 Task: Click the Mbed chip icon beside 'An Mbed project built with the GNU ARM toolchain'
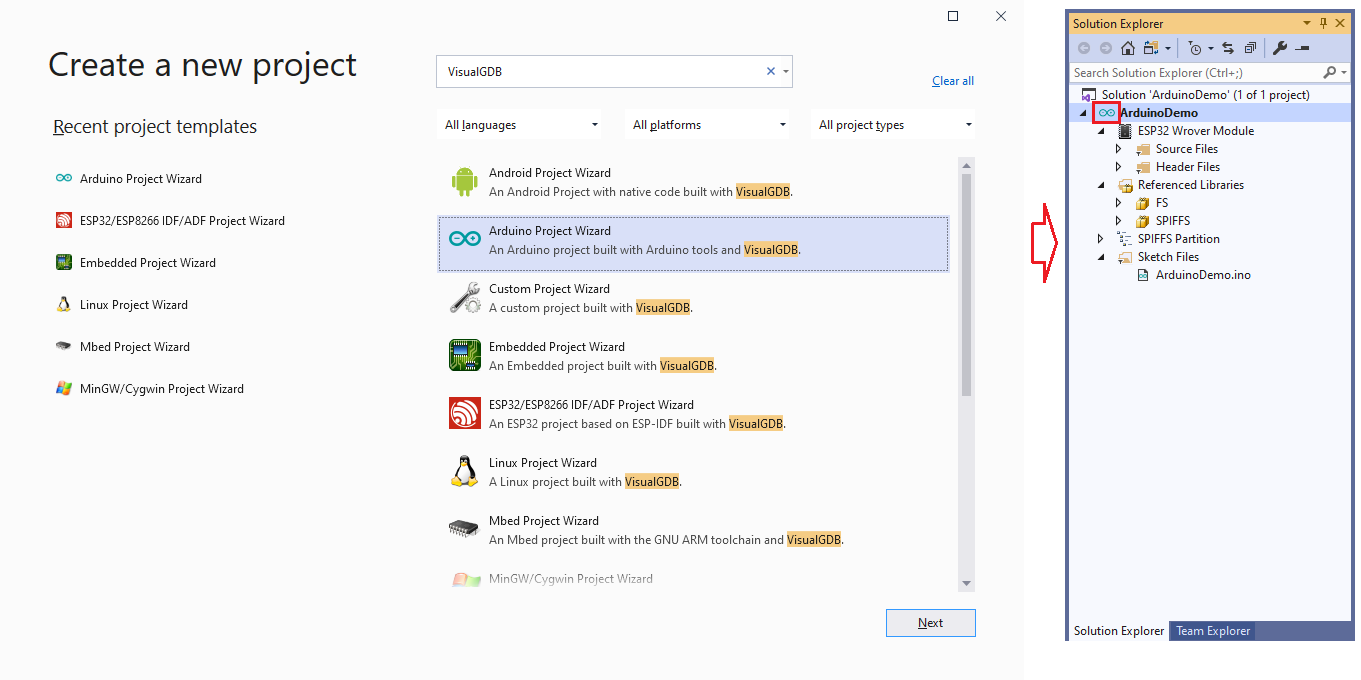click(464, 527)
